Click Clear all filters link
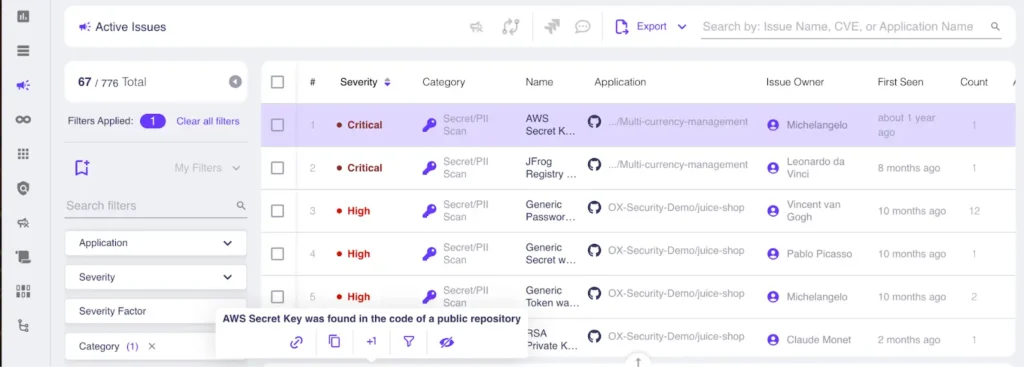 coord(208,121)
